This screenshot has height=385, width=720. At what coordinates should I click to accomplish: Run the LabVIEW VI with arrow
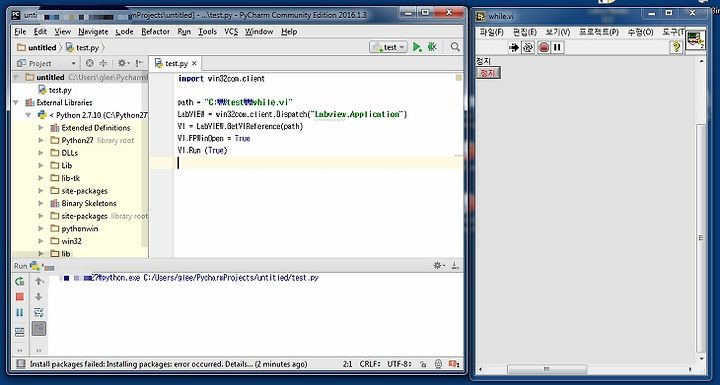coord(514,47)
